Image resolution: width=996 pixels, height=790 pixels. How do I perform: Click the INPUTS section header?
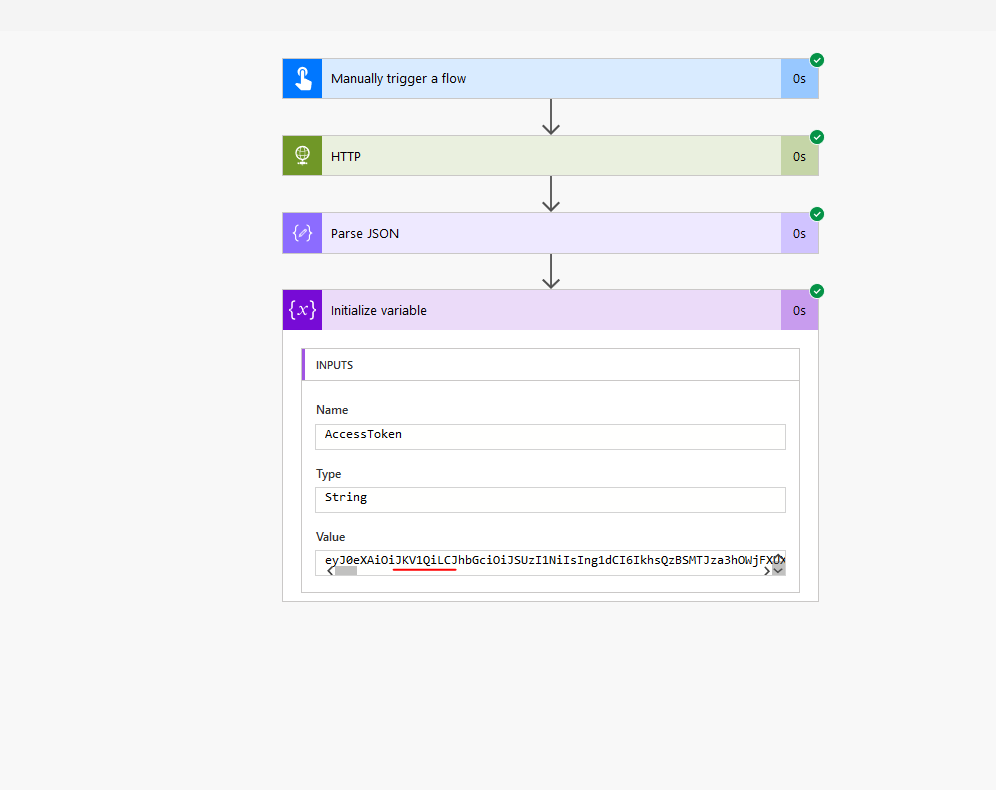tap(335, 364)
